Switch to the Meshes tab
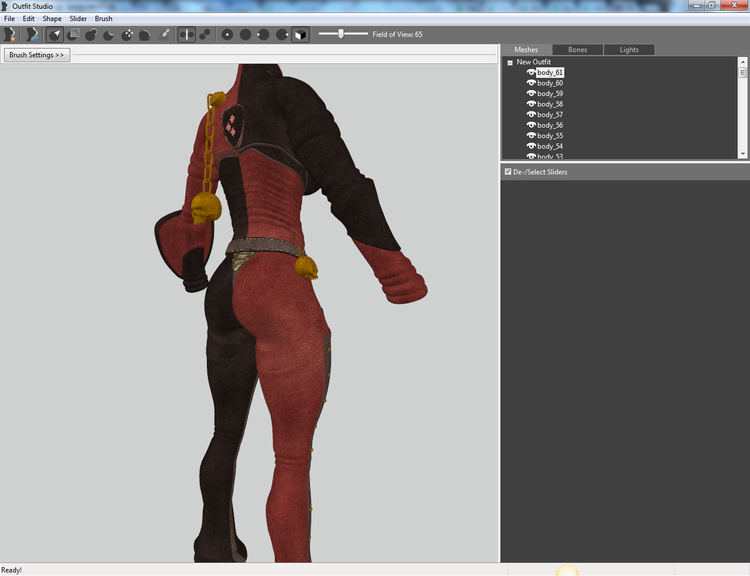750x576 pixels. [526, 50]
